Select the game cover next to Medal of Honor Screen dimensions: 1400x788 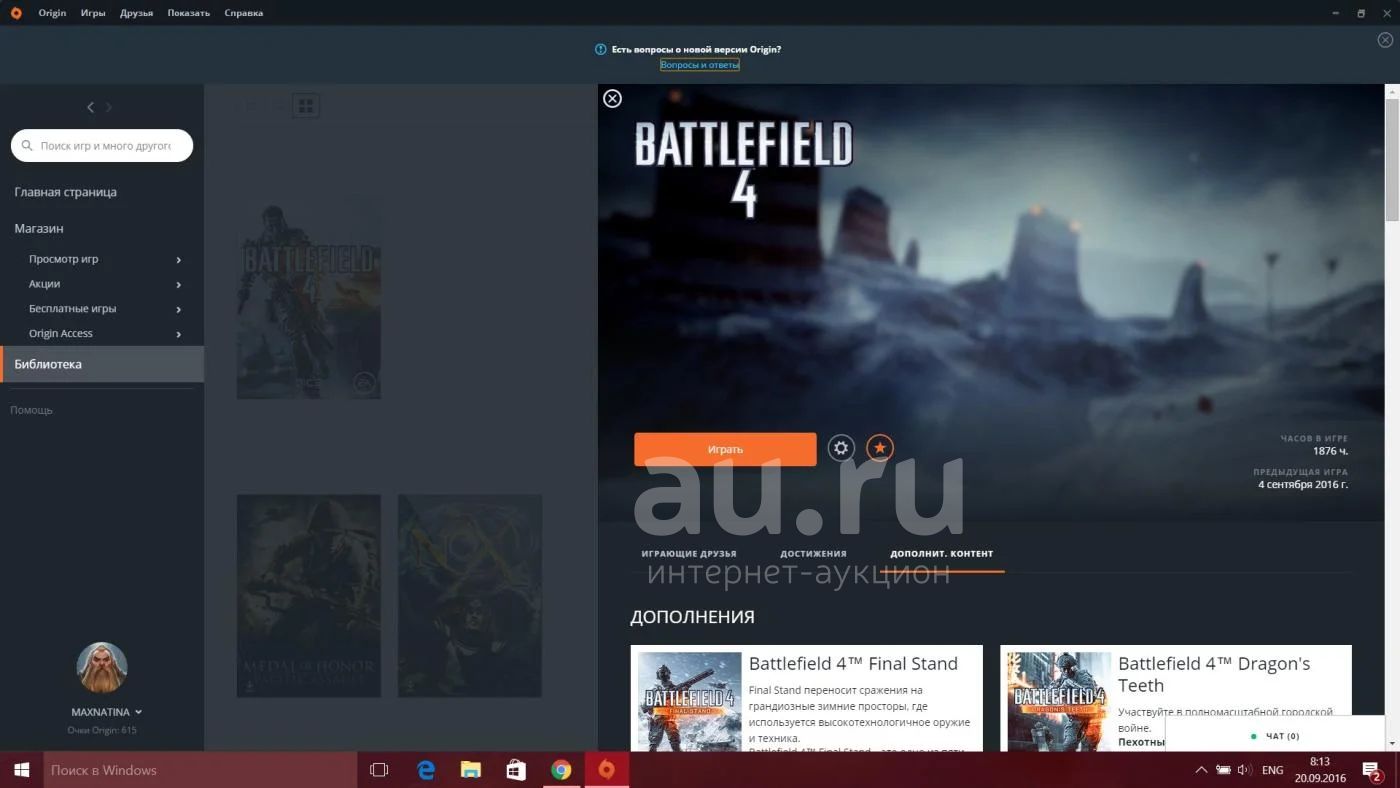[470, 595]
